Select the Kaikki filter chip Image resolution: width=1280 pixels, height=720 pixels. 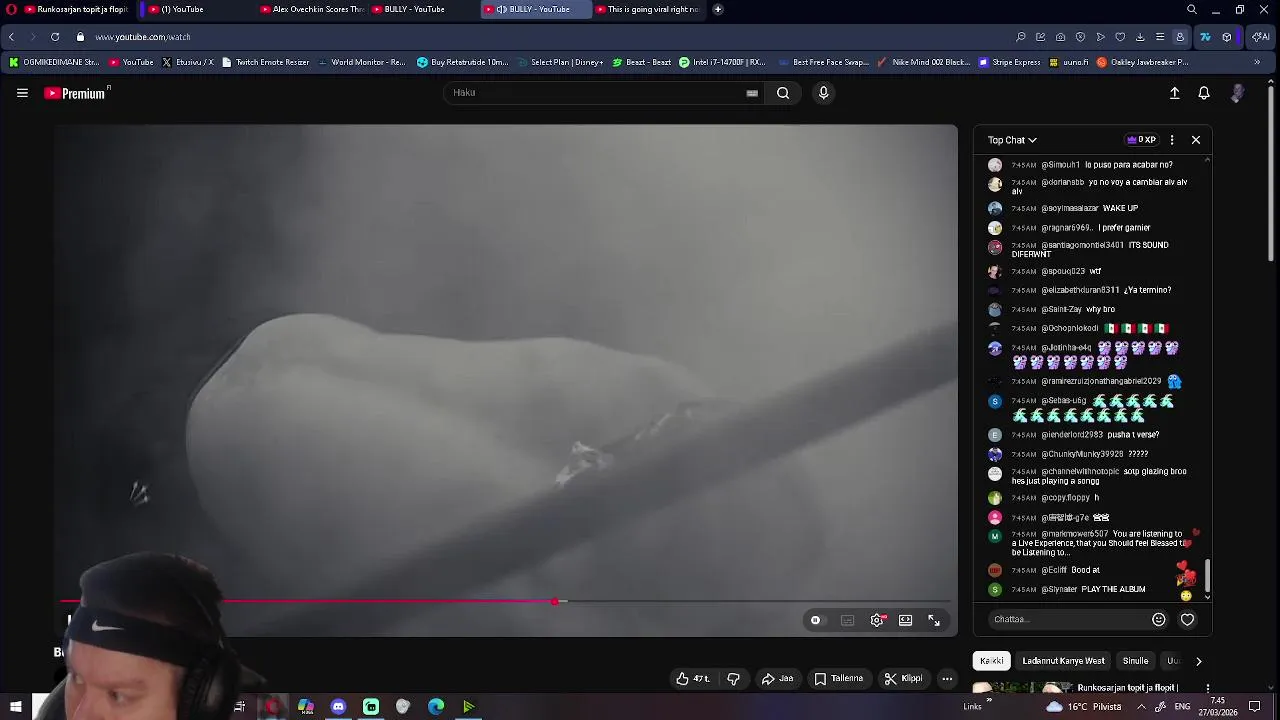(992, 661)
